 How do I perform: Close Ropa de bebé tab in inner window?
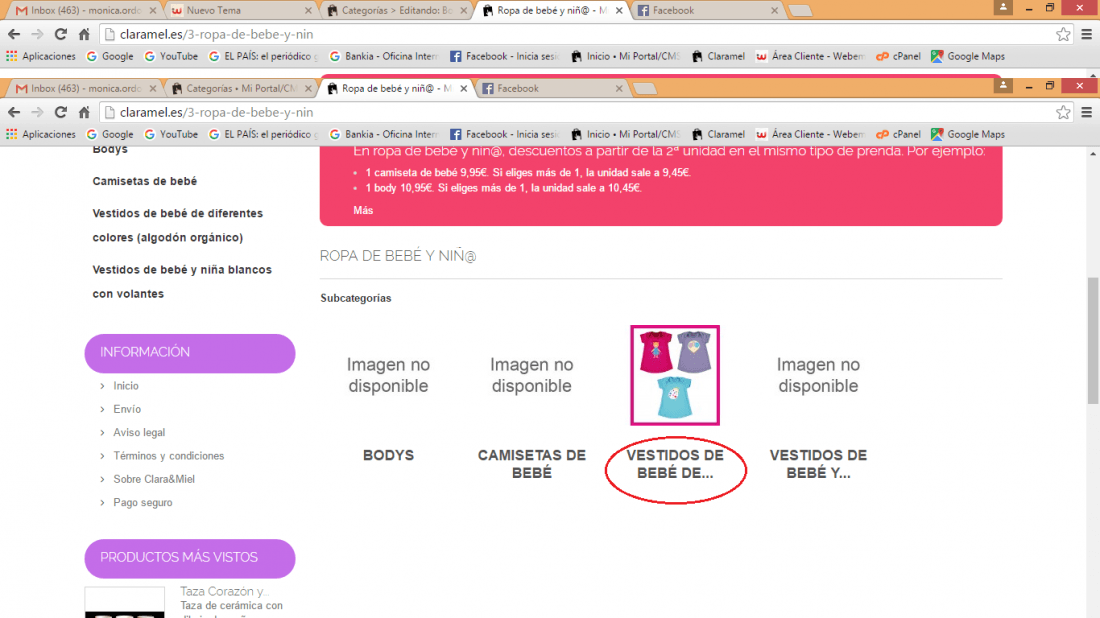pyautogui.click(x=463, y=88)
